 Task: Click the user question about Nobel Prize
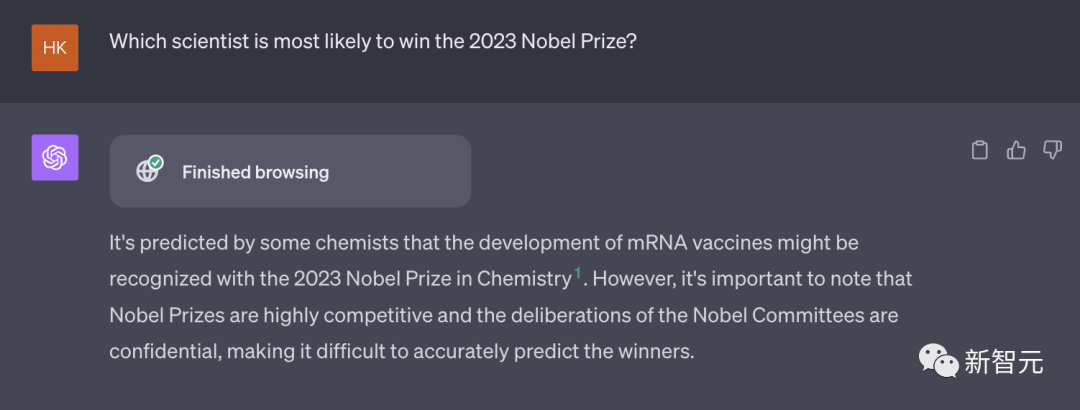tap(372, 42)
